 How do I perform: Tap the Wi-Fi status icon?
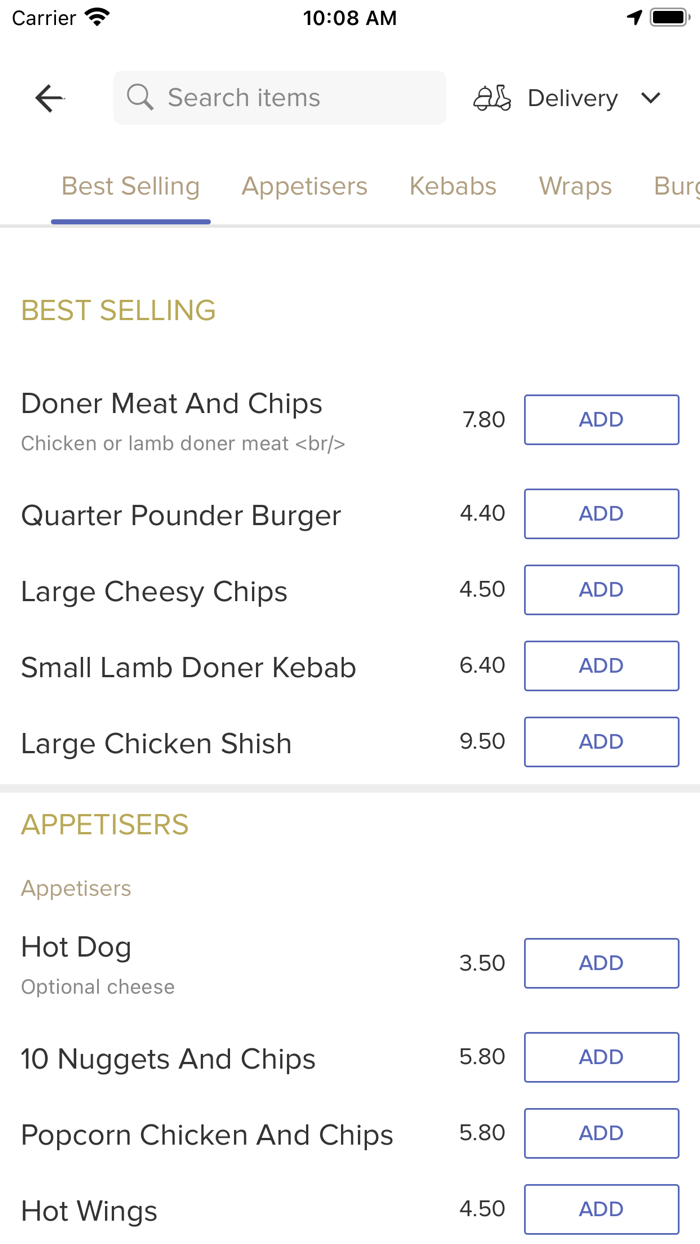(x=97, y=18)
